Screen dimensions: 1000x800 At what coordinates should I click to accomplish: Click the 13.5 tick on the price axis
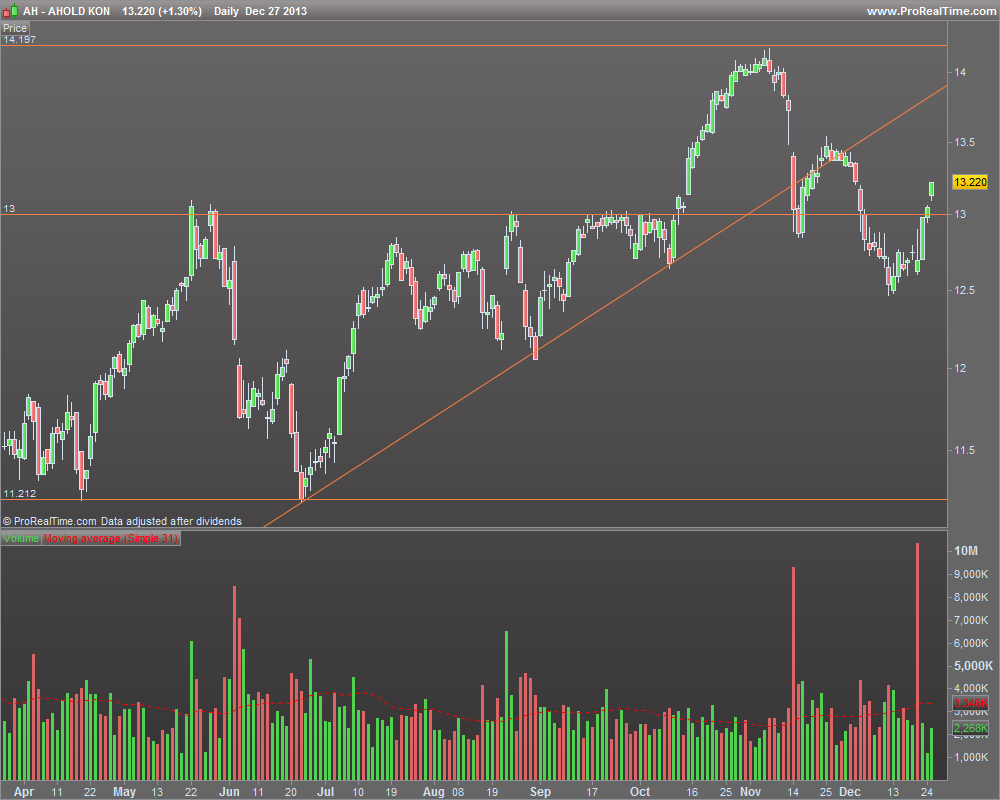[964, 142]
